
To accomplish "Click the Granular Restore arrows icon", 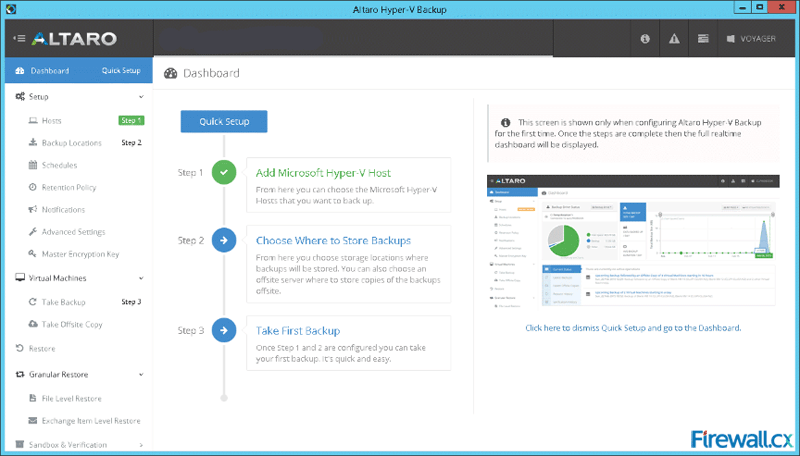I will coord(20,374).
